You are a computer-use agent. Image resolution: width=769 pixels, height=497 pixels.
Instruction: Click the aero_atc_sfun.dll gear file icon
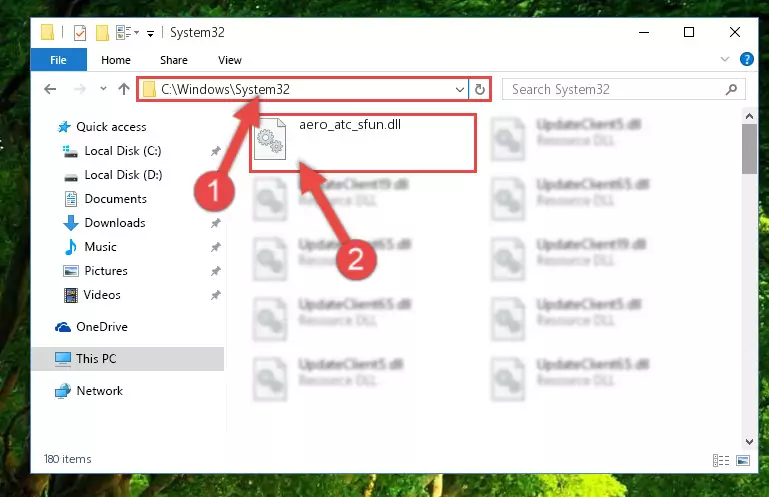point(270,139)
